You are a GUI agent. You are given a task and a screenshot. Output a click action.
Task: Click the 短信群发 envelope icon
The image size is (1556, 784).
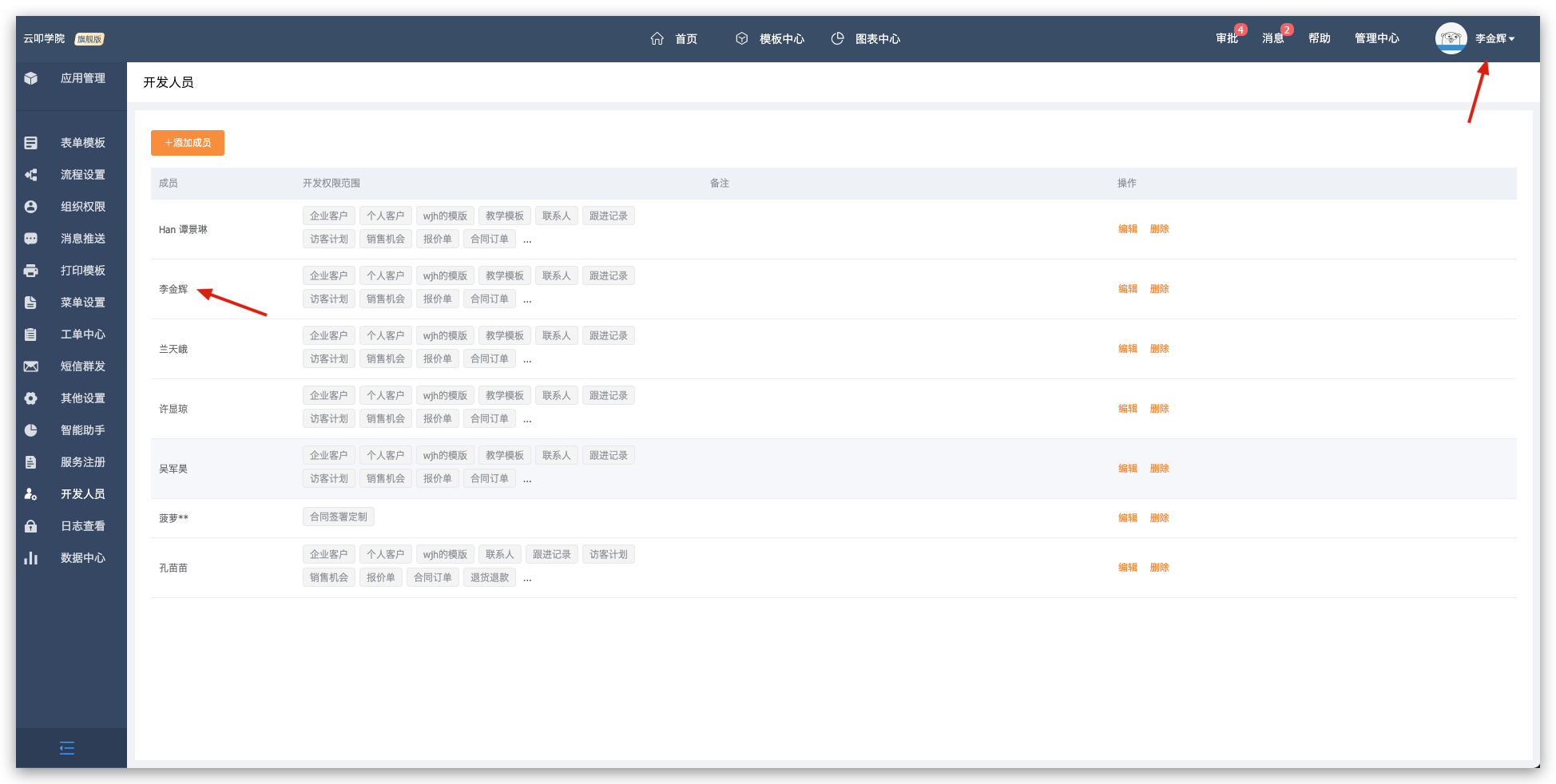tap(31, 366)
